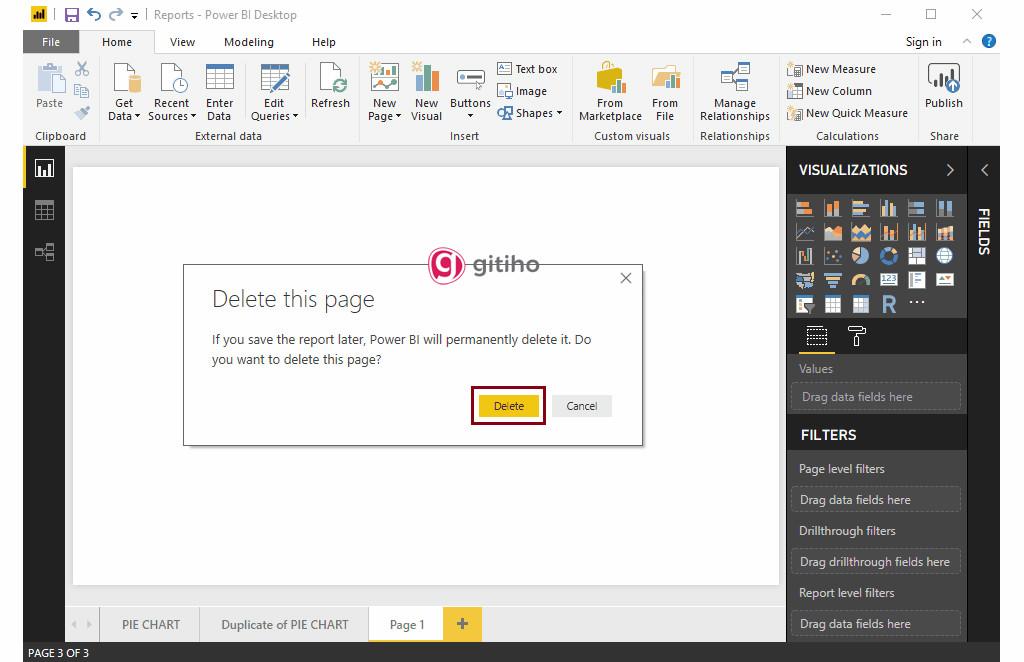Confirm with the Delete button
The height and width of the screenshot is (662, 1024).
coord(509,405)
